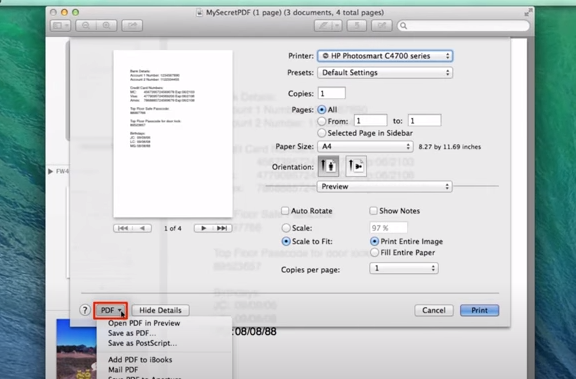
Task: Open the Printer dropdown
Action: click(x=385, y=56)
